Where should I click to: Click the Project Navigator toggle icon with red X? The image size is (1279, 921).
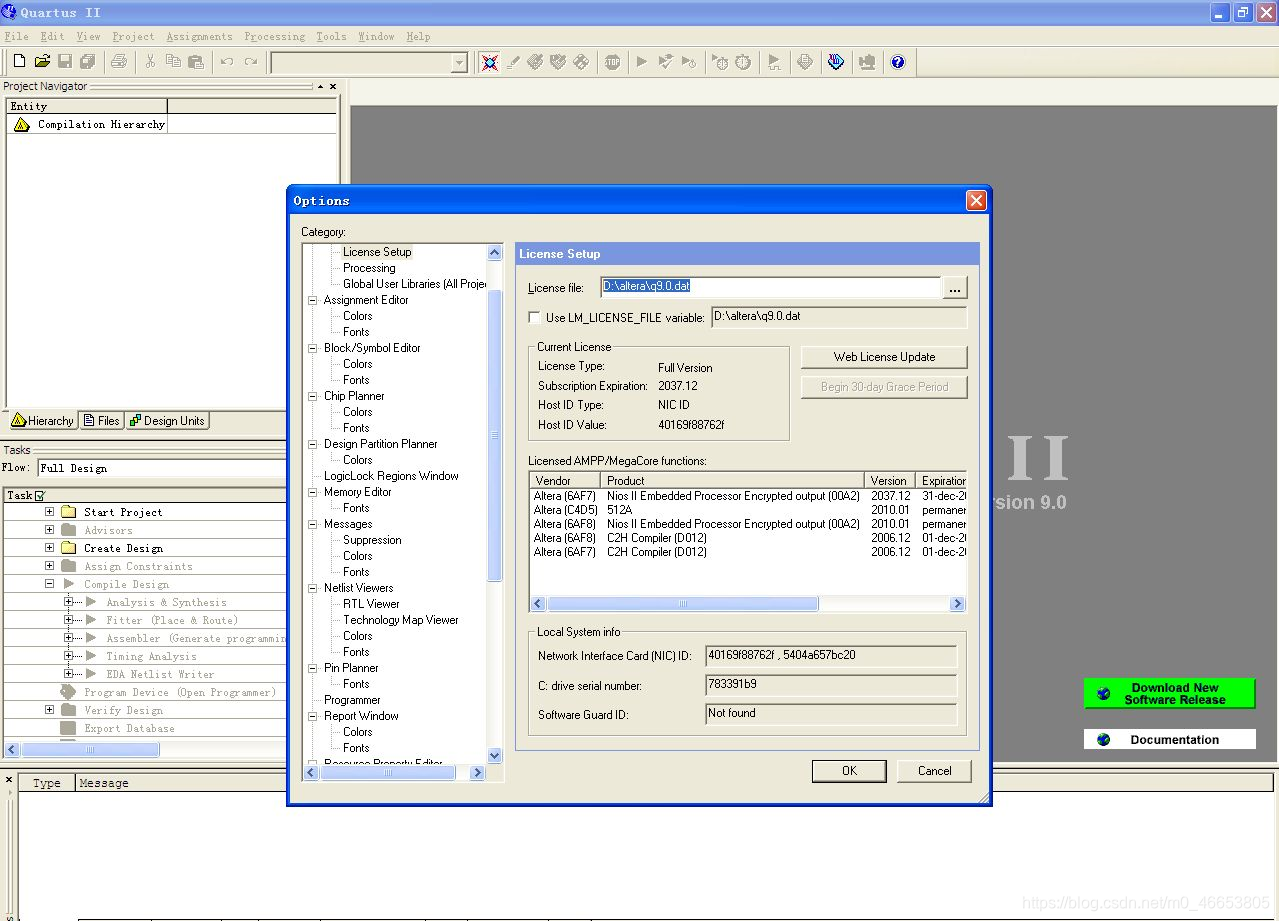click(489, 62)
